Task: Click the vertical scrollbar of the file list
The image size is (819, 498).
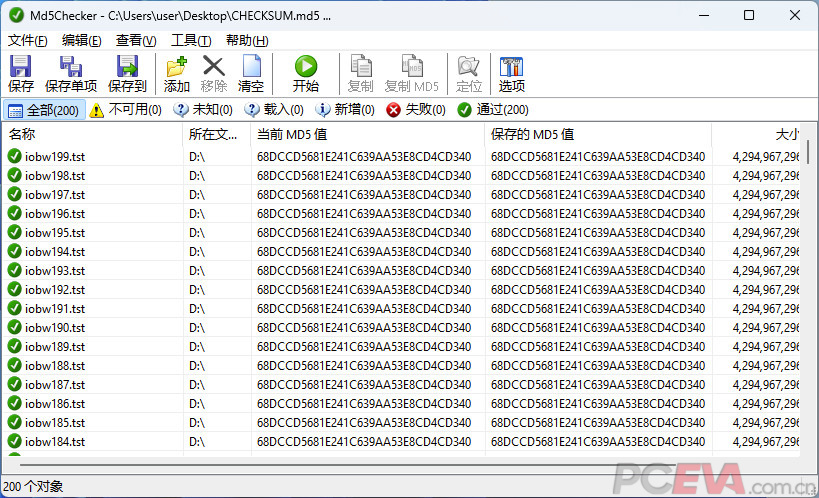Action: point(807,300)
